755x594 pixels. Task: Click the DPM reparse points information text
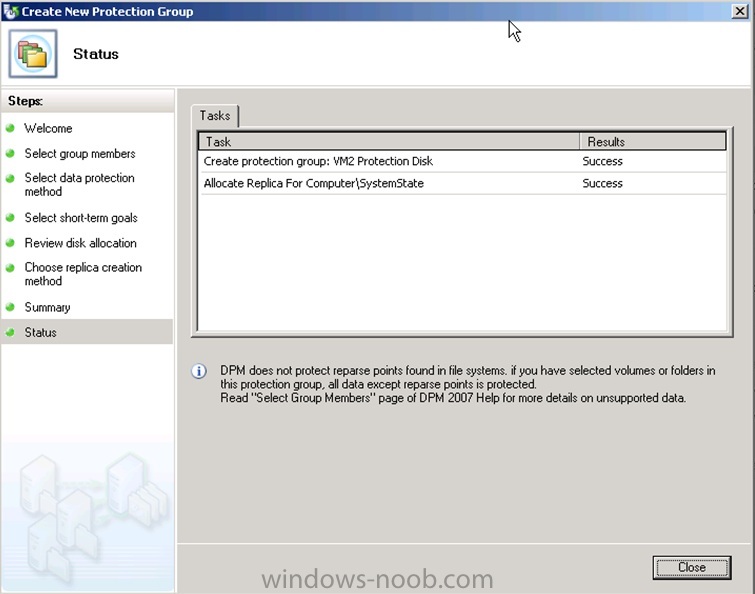pyautogui.click(x=468, y=384)
